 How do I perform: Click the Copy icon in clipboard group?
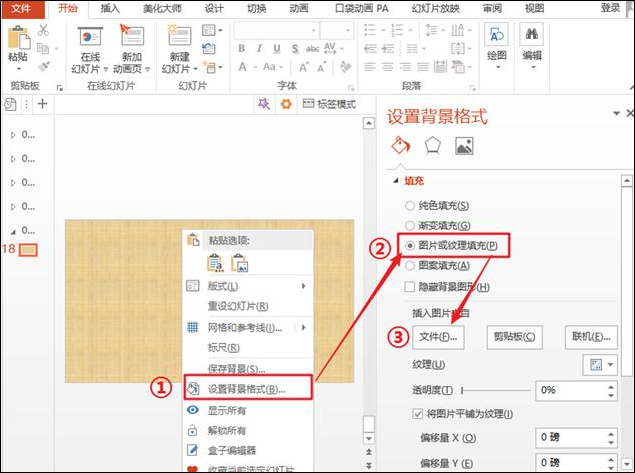click(43, 49)
